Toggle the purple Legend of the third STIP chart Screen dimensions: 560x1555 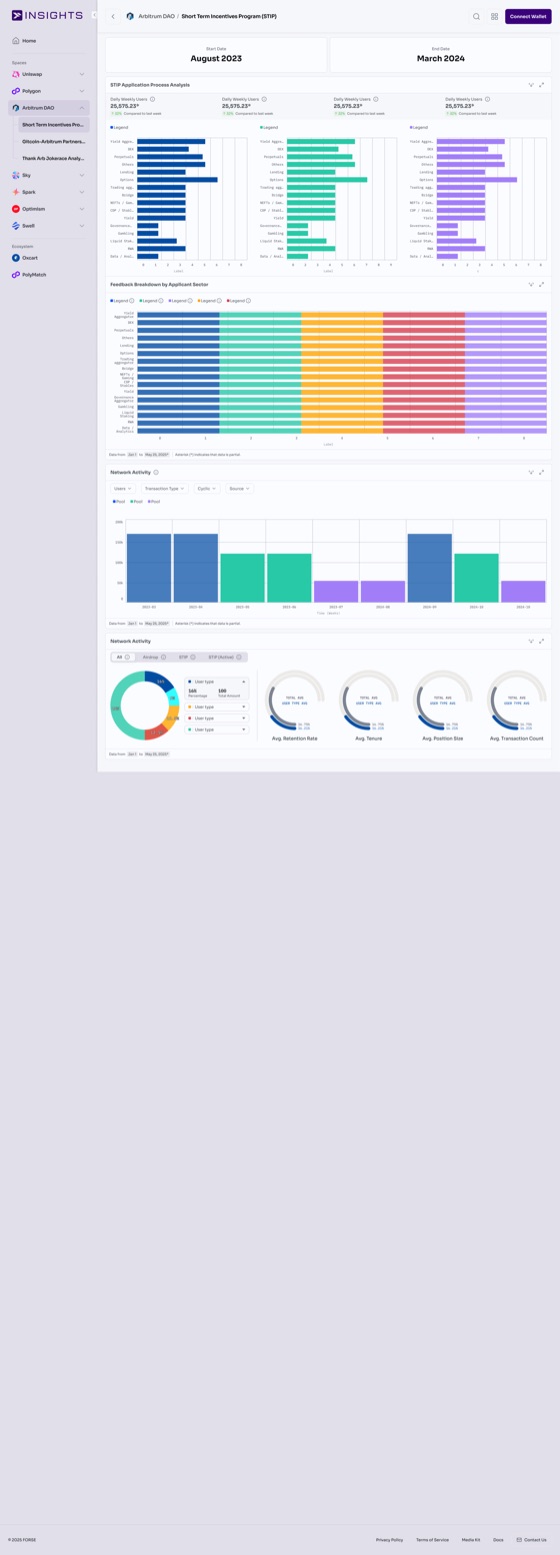419,127
